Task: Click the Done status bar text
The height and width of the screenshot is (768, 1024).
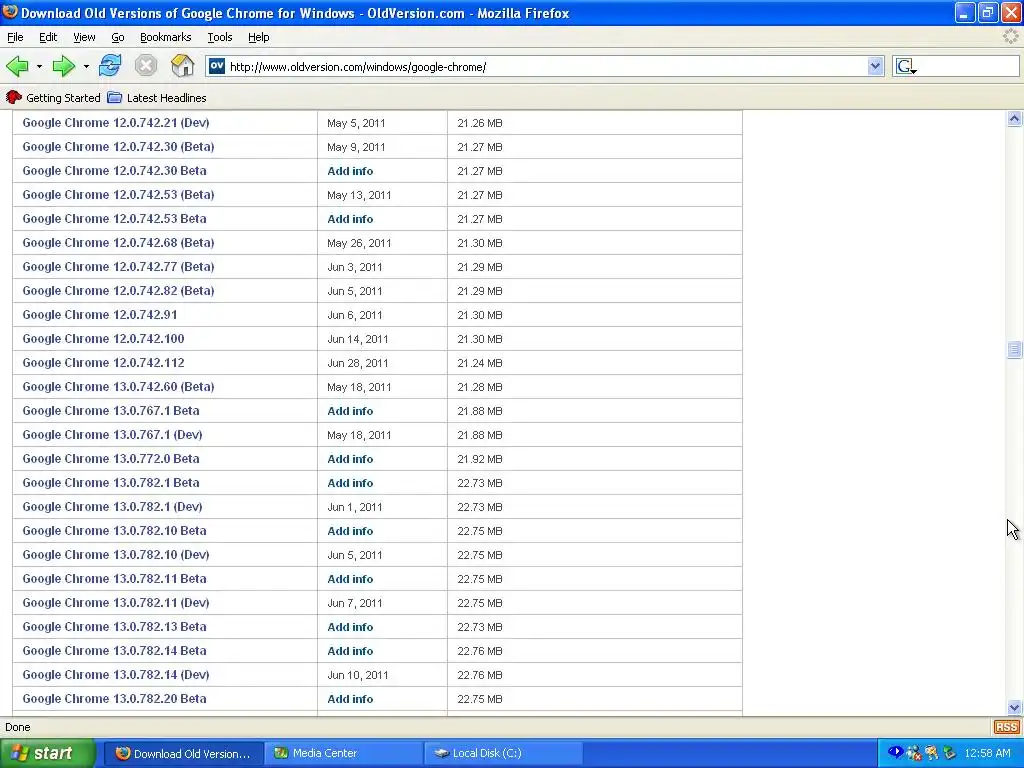Action: (18, 727)
